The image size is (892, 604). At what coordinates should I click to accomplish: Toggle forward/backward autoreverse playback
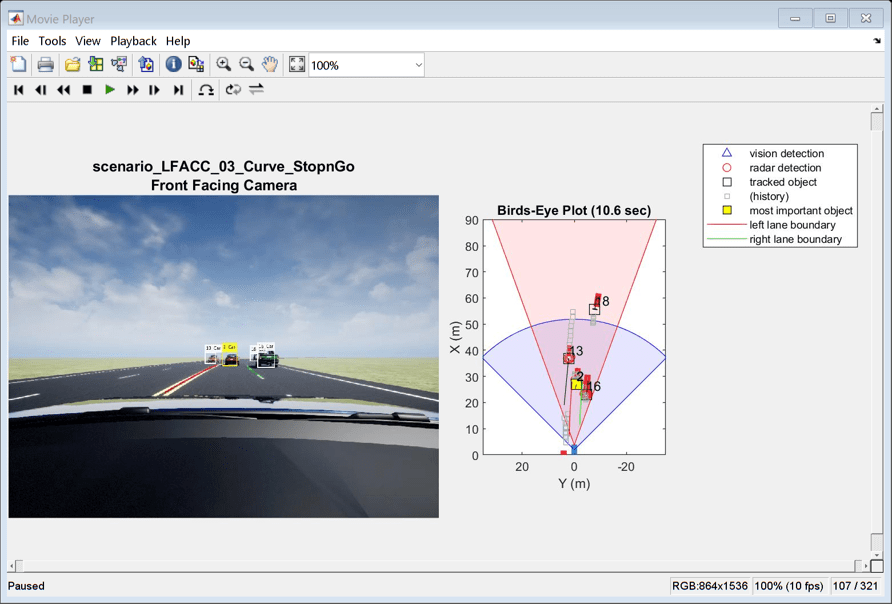pos(256,90)
